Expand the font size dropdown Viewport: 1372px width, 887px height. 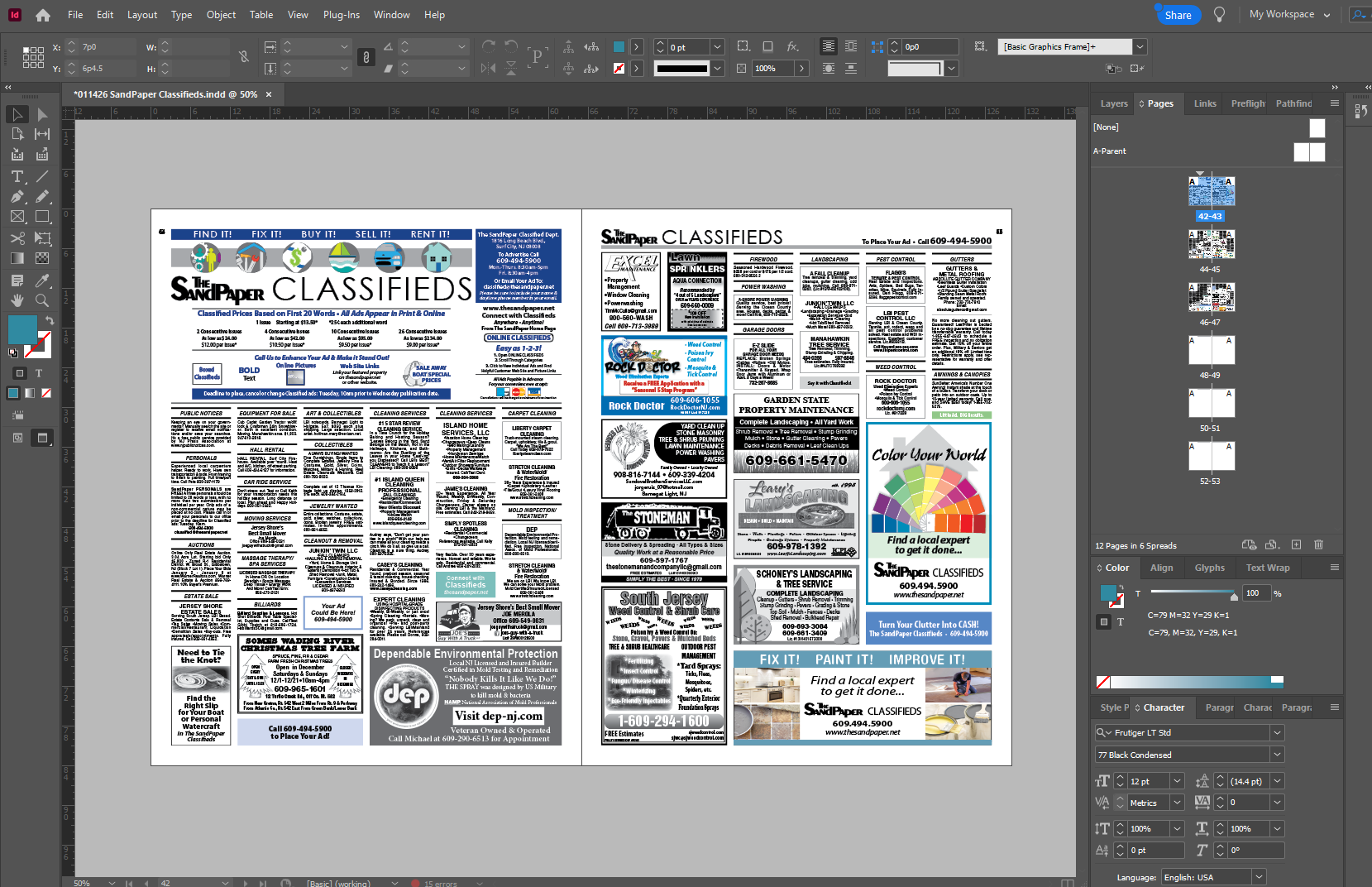tap(1177, 781)
